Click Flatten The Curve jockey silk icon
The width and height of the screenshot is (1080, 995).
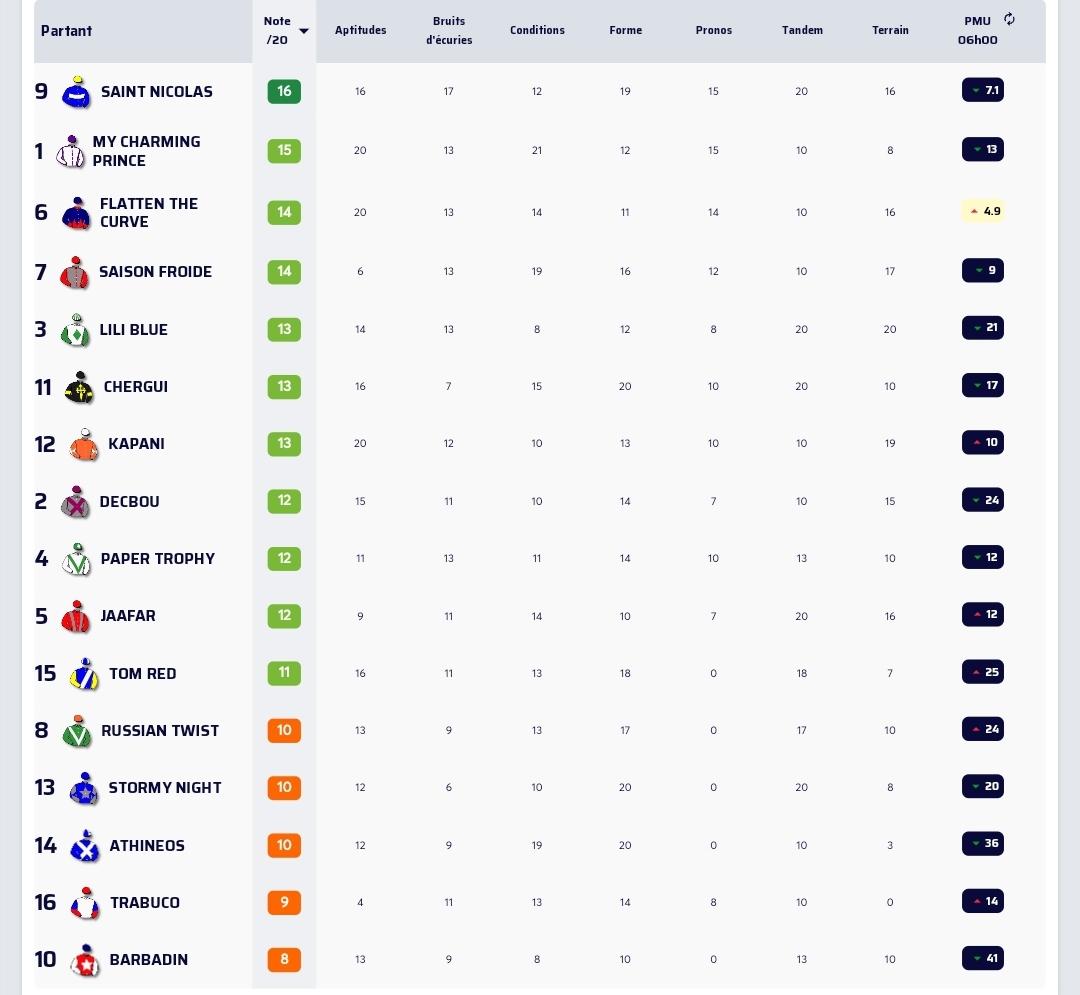coord(76,213)
